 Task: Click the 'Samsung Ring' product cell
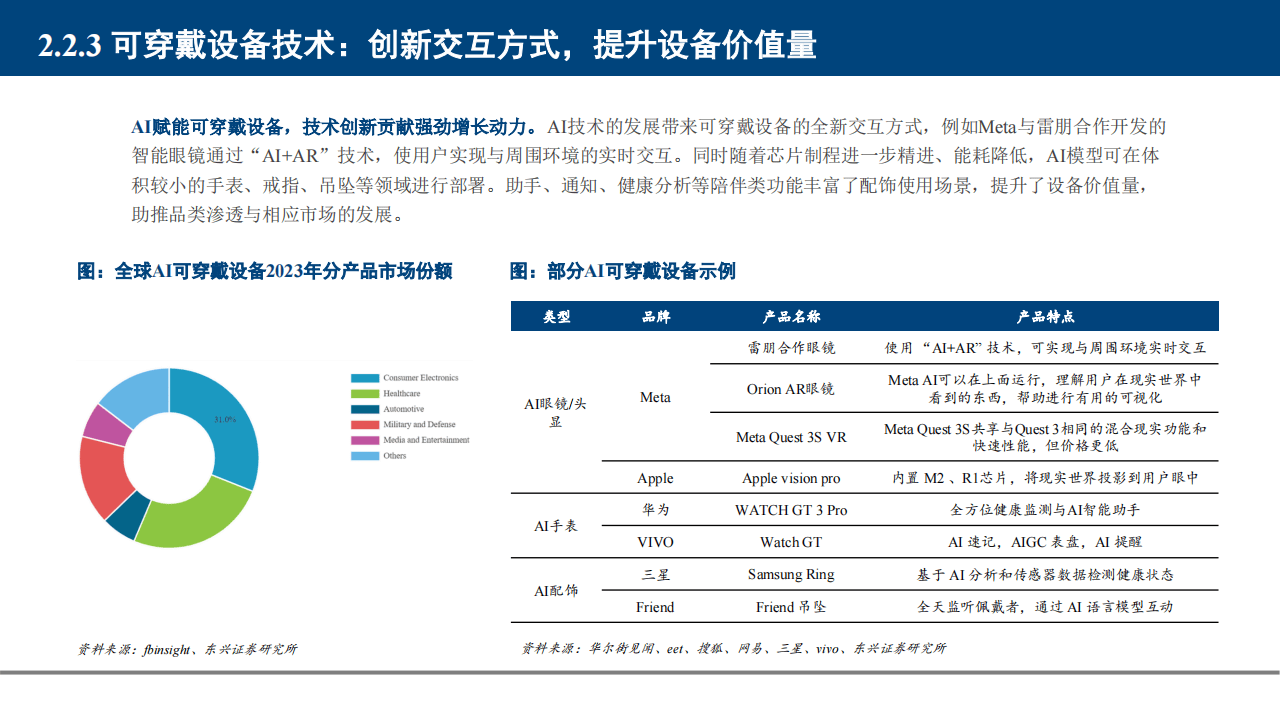click(791, 574)
